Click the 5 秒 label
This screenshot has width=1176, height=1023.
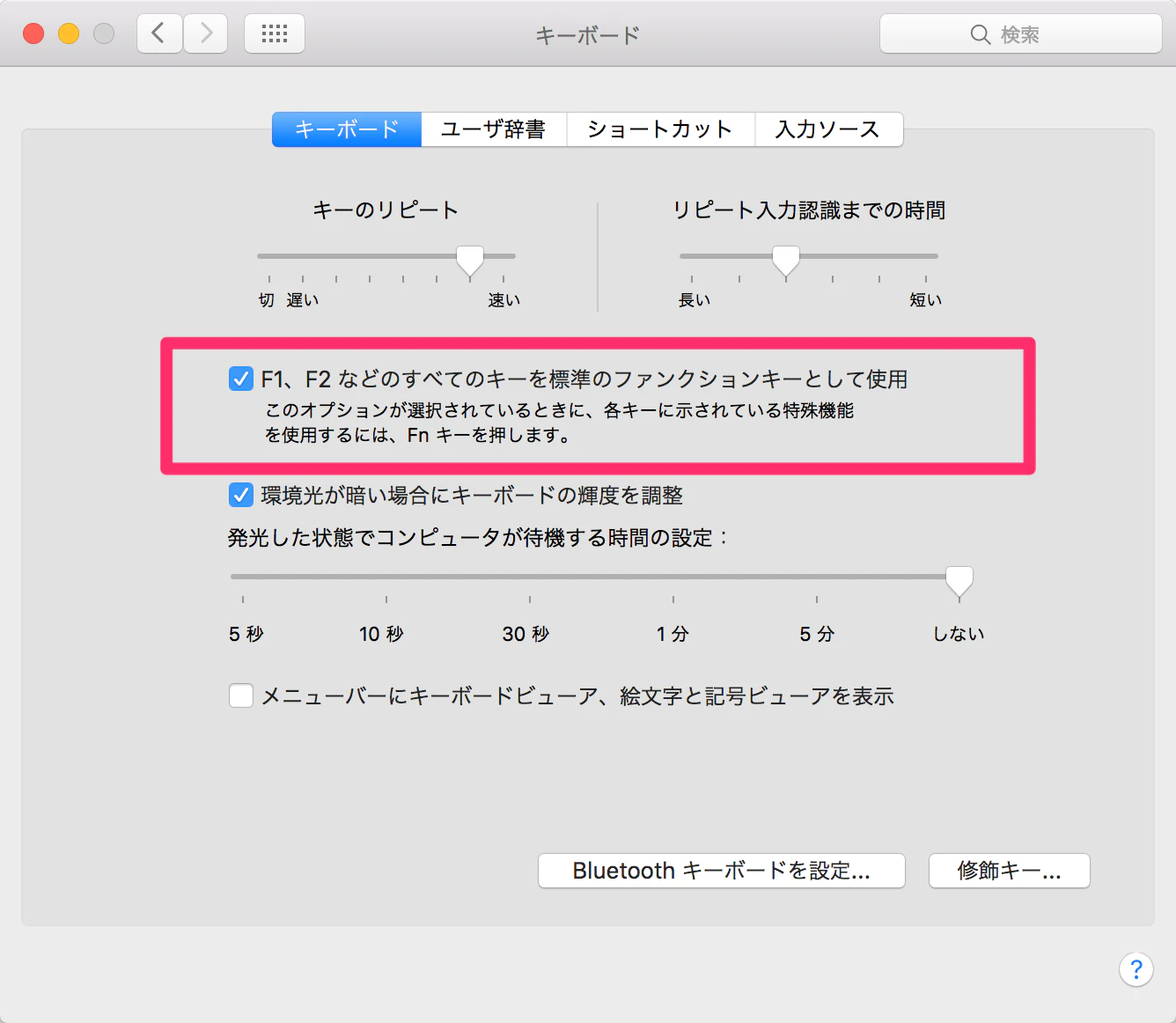pyautogui.click(x=246, y=634)
